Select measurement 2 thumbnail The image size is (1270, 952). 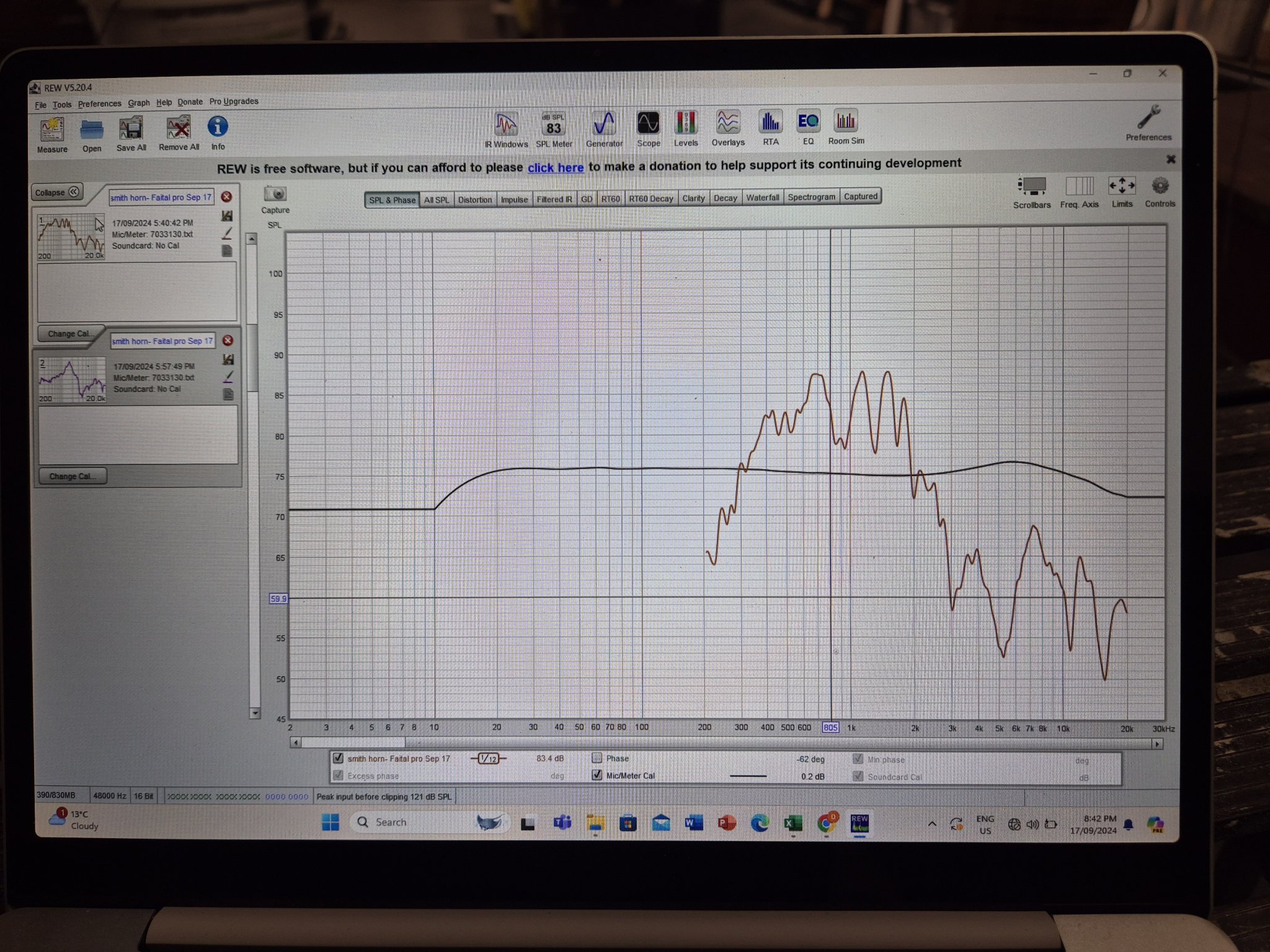coord(72,380)
